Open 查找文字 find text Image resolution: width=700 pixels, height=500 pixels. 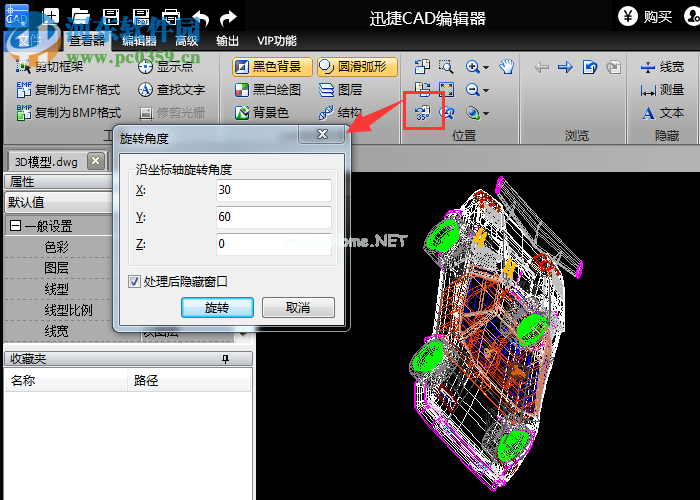171,90
